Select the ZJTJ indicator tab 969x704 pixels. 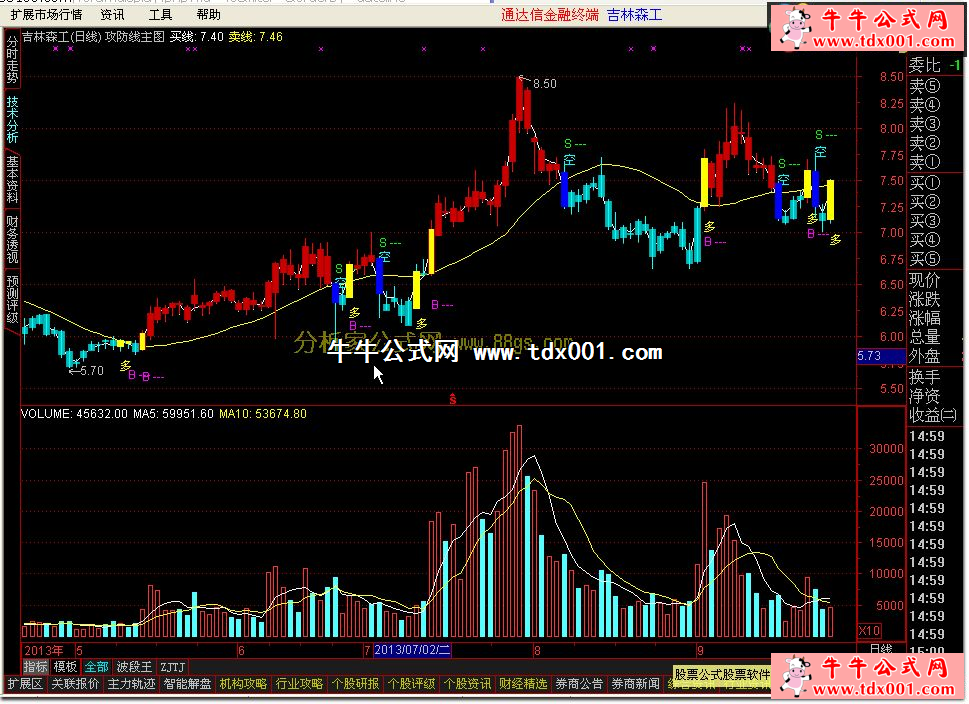click(173, 667)
